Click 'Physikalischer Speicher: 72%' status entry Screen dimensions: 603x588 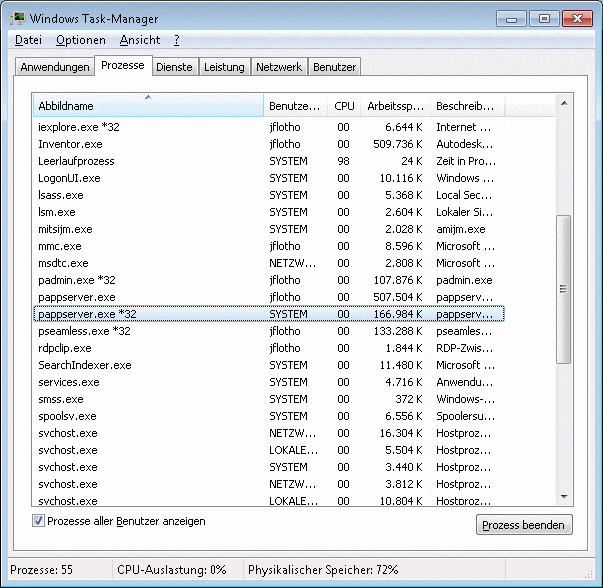[323, 570]
